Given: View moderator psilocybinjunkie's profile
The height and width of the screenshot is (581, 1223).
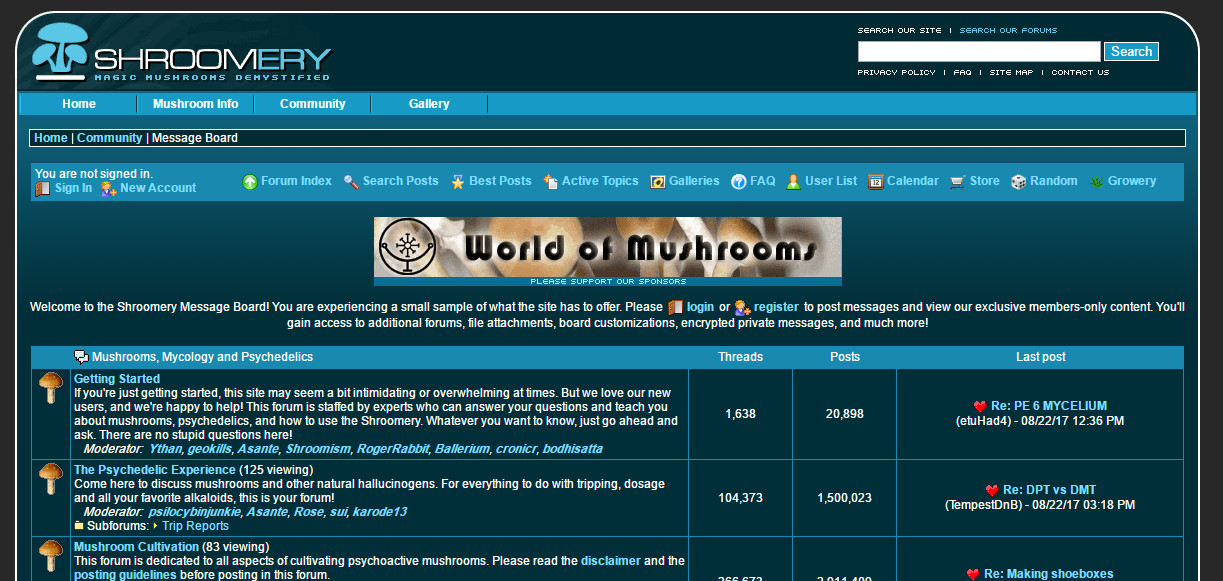Looking at the screenshot, I should click(x=197, y=512).
